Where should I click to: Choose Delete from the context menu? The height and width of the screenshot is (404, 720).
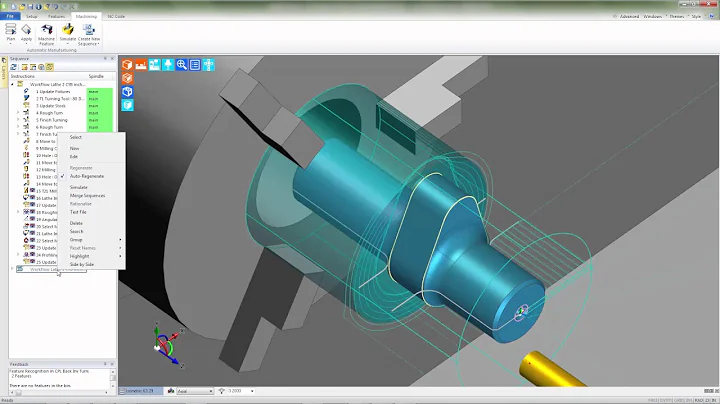click(x=76, y=223)
